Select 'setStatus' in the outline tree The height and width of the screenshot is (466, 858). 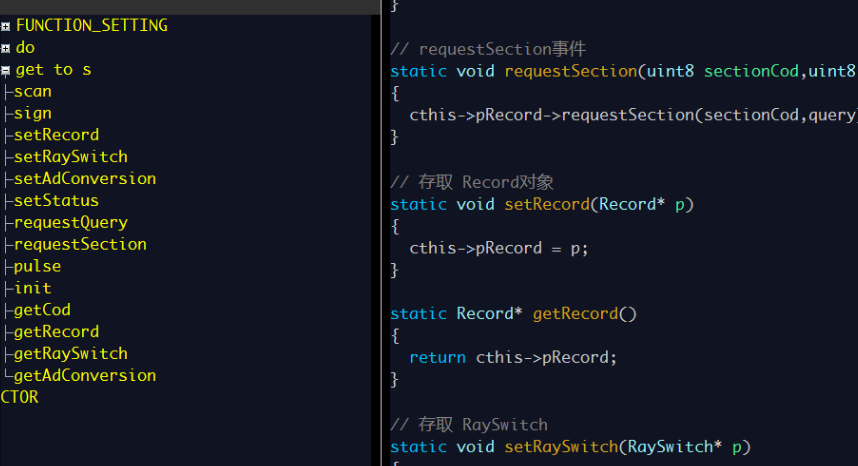(56, 201)
